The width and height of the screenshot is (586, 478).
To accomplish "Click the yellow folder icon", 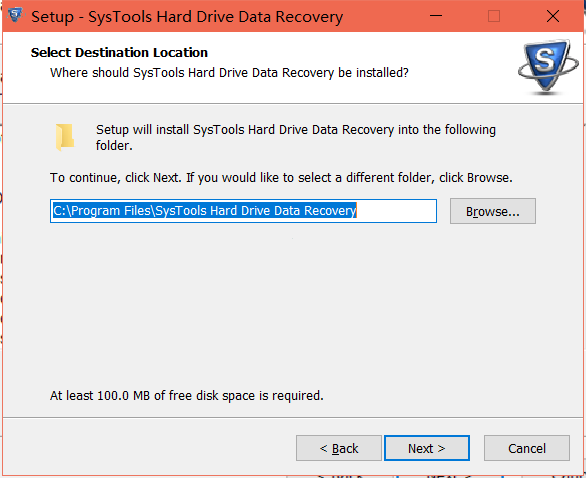I will pos(65,137).
